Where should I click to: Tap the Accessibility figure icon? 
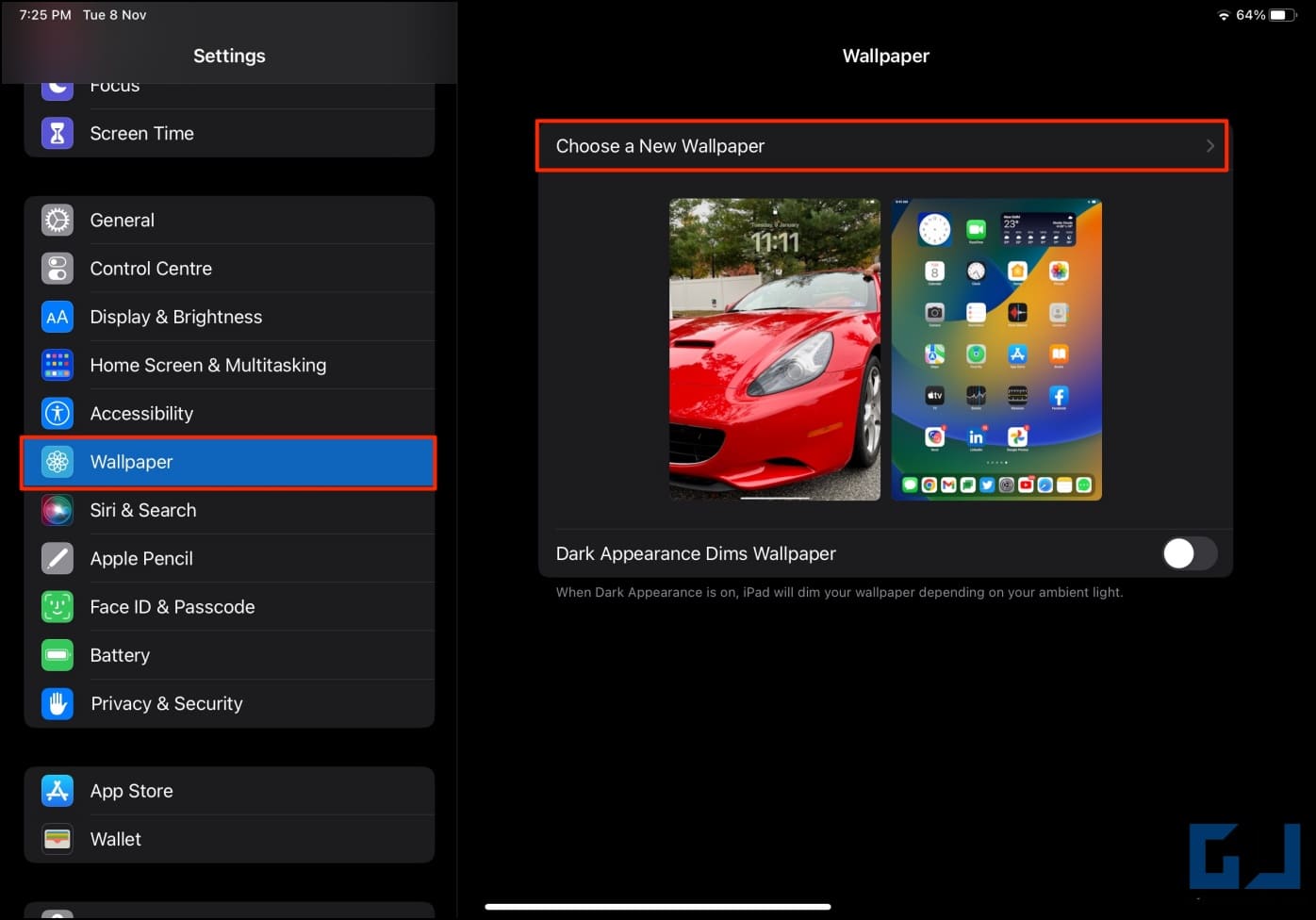pyautogui.click(x=58, y=413)
